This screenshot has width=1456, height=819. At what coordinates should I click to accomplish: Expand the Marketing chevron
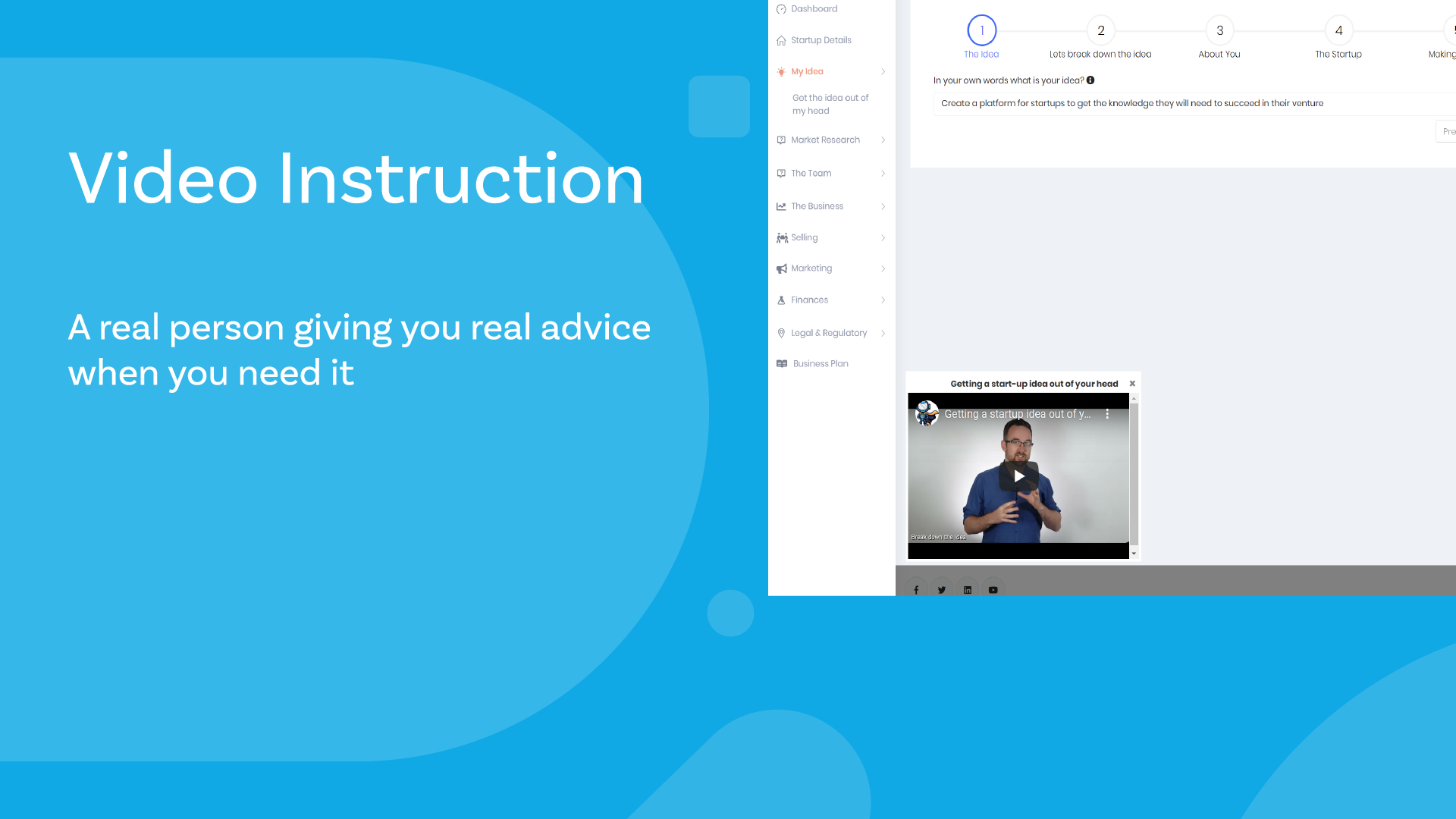pos(883,268)
